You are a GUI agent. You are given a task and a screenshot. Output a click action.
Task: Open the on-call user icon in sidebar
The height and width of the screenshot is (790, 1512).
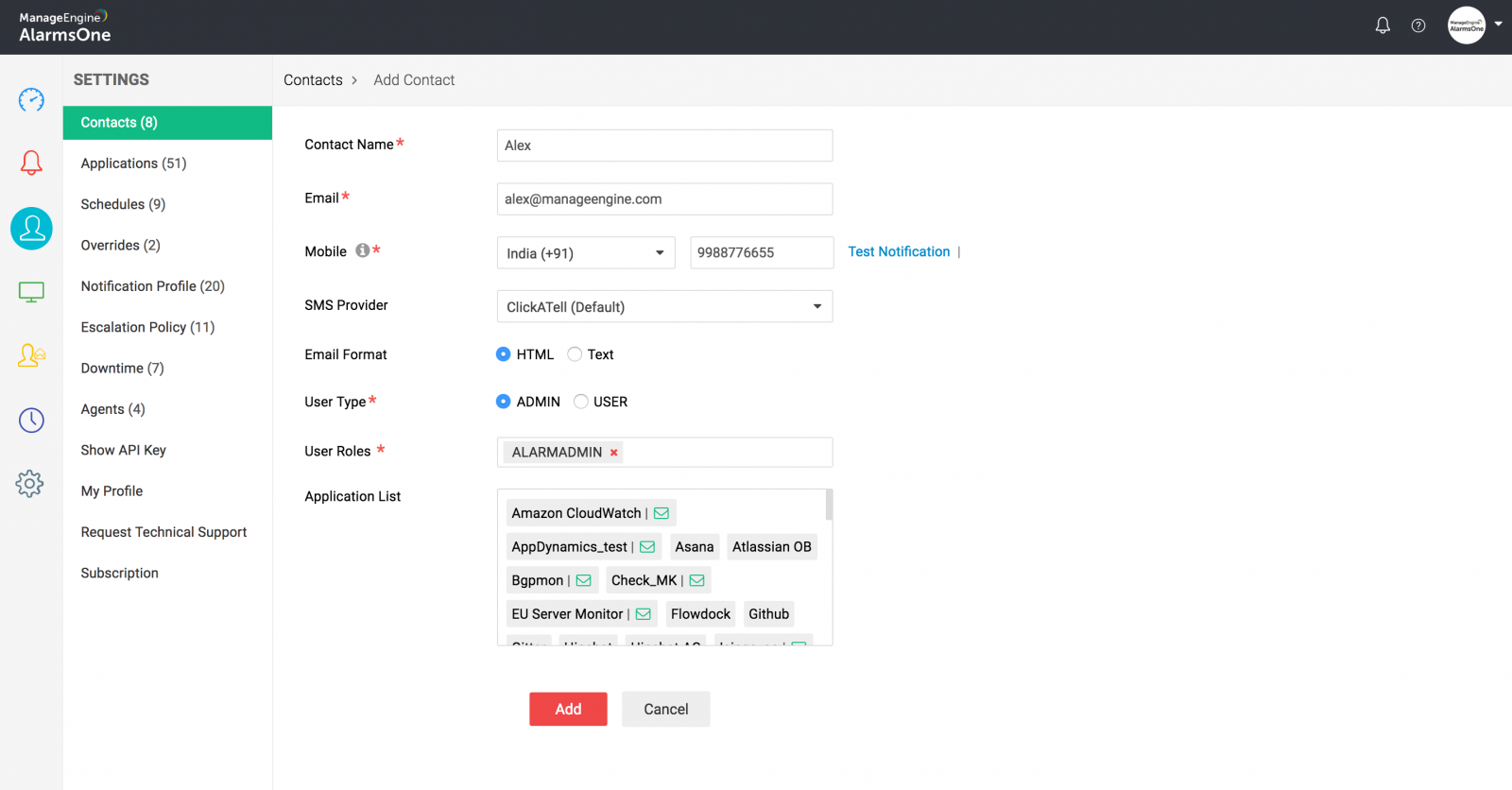[x=31, y=355]
